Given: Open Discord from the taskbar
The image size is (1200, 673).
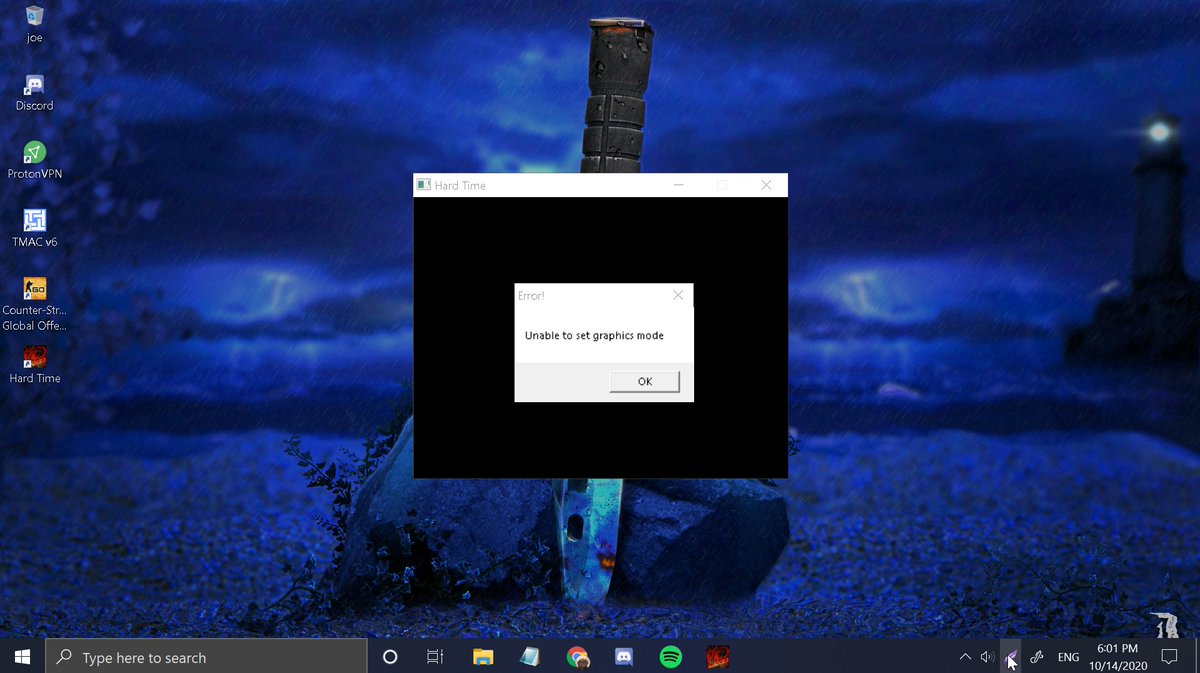Looking at the screenshot, I should (x=624, y=657).
